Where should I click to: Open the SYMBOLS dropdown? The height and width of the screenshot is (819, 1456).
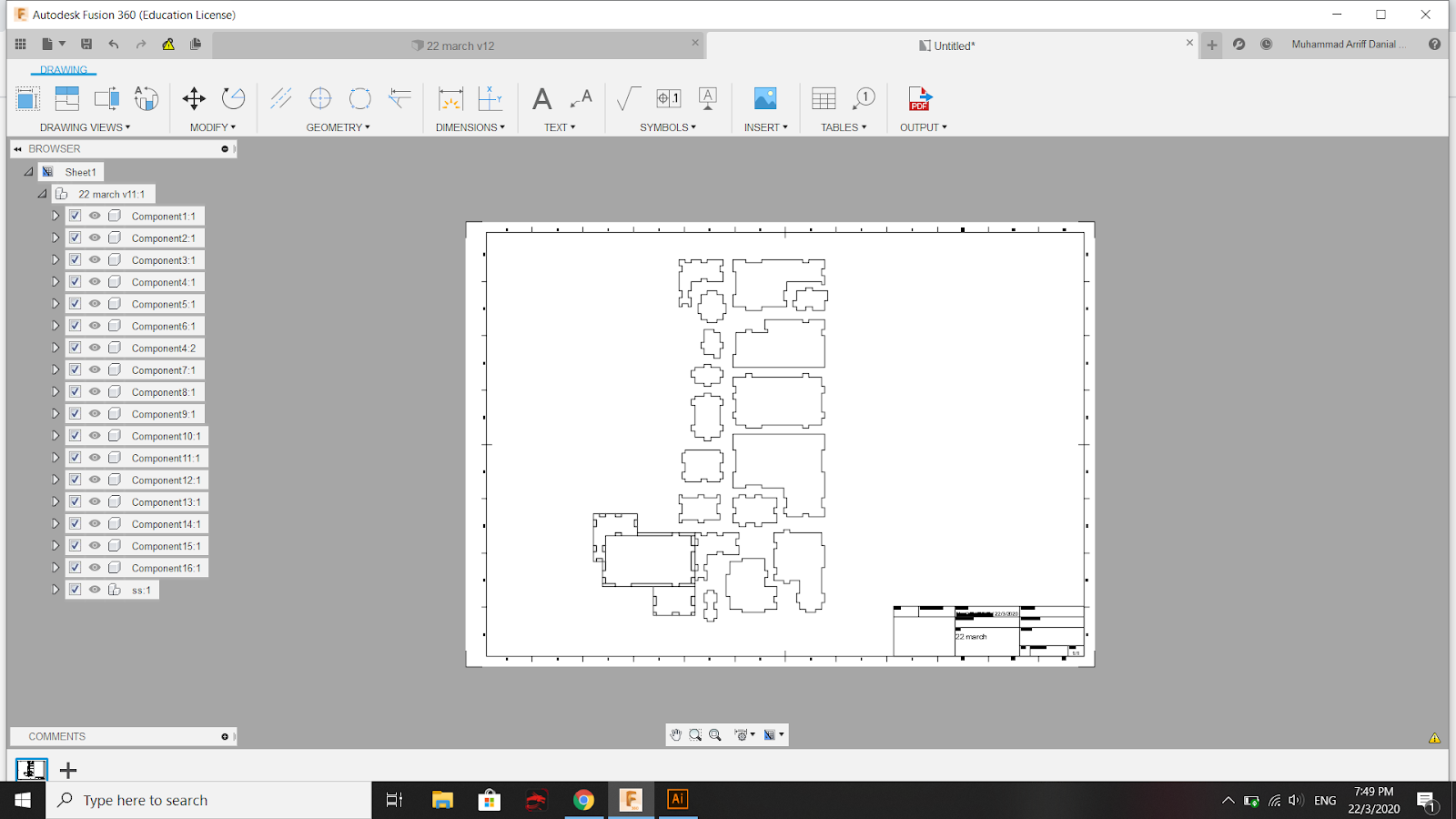coord(667,126)
